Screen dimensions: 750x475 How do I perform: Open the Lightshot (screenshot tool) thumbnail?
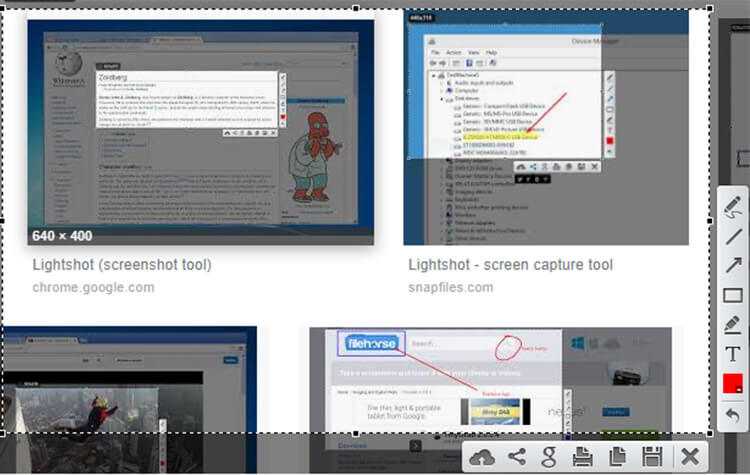coord(201,133)
